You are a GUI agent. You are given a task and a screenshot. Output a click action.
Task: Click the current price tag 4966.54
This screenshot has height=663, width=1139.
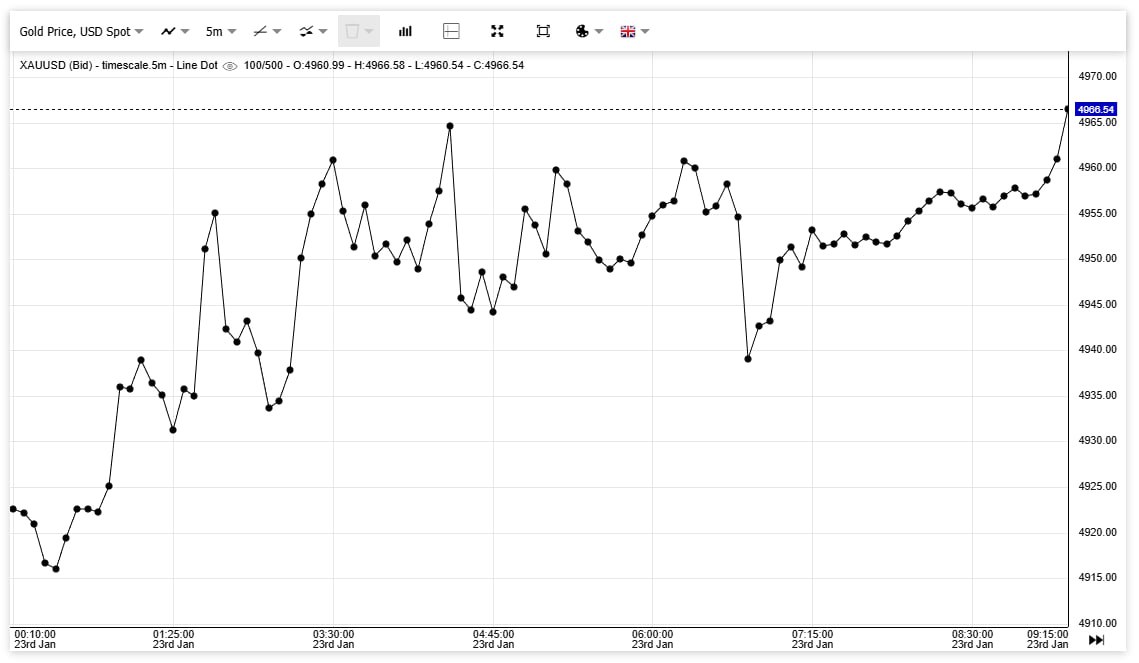tap(1096, 109)
